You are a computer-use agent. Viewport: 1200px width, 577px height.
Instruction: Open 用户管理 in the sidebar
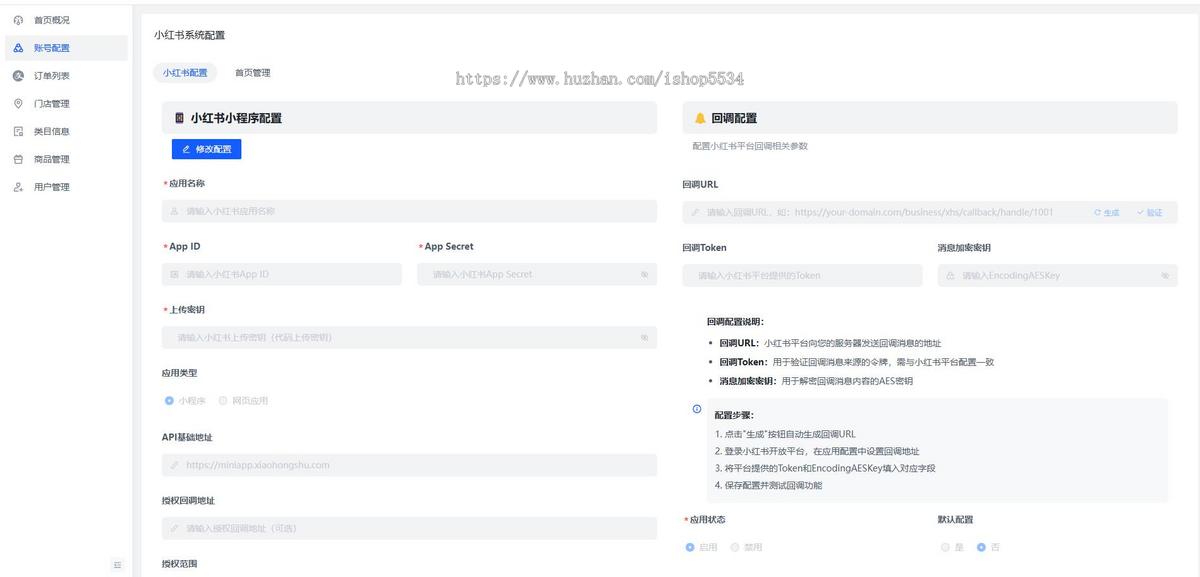[x=66, y=187]
